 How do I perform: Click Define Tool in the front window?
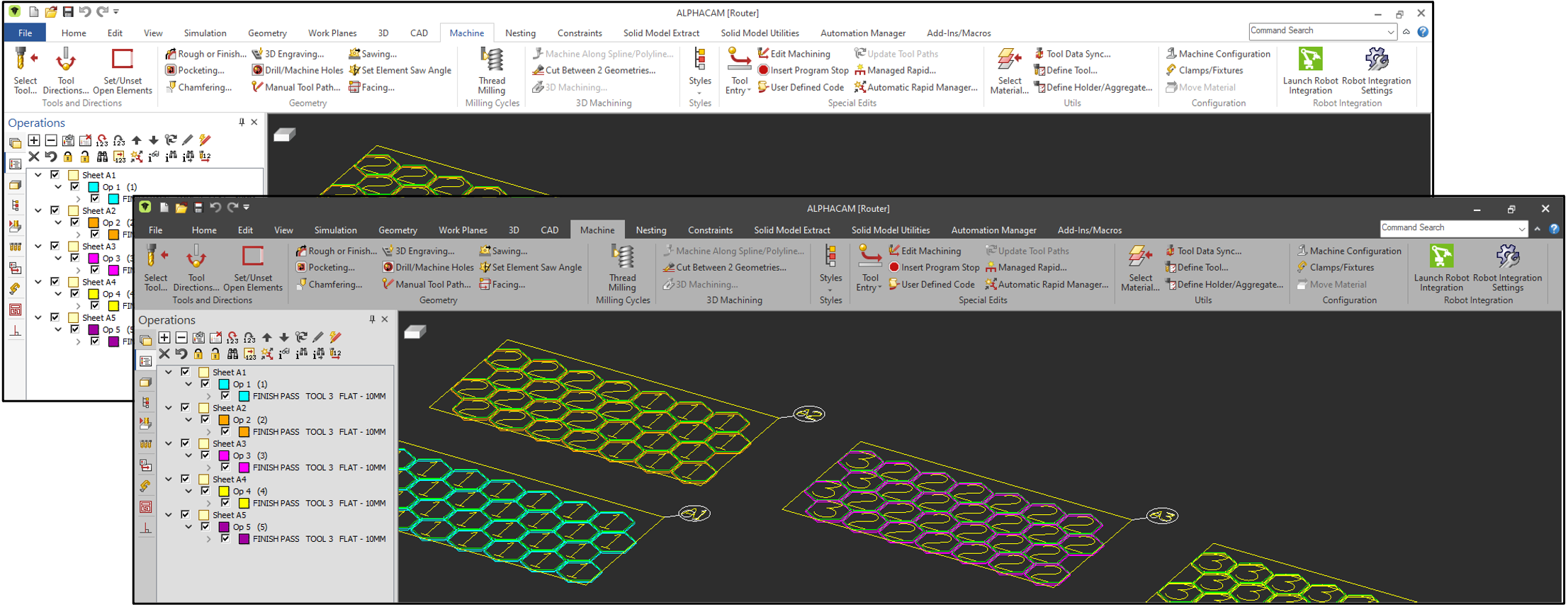coord(1197,268)
